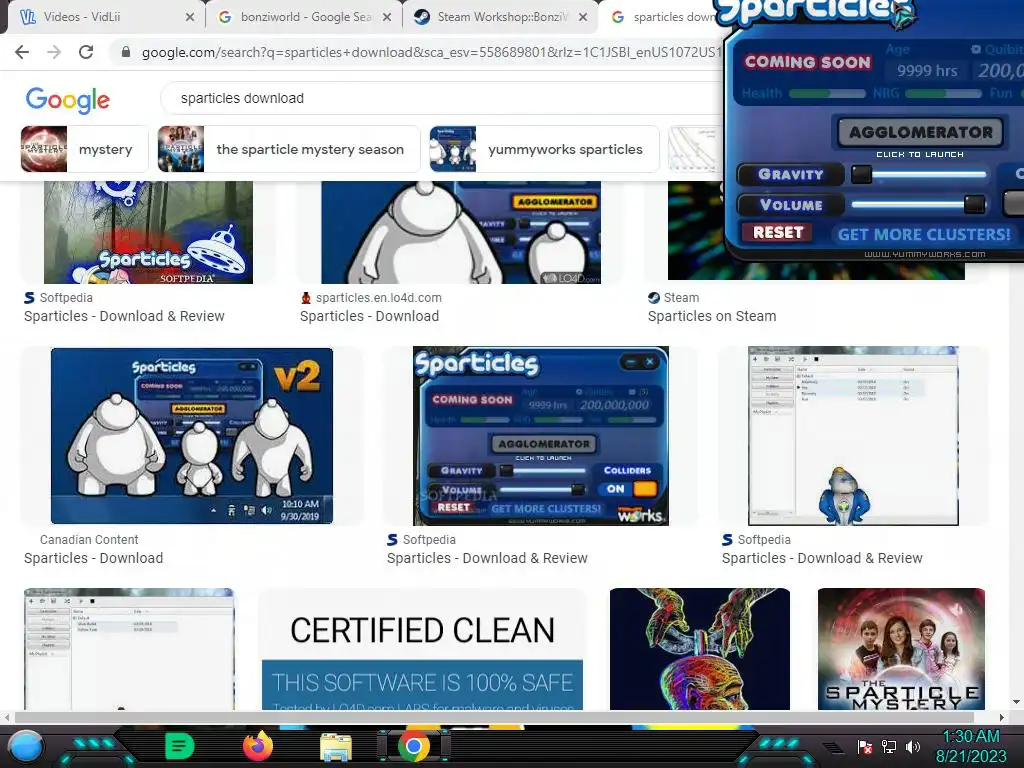Viewport: 1024px width, 768px height.
Task: Open the Canadian Content Sparticles - Download link
Action: [x=93, y=558]
